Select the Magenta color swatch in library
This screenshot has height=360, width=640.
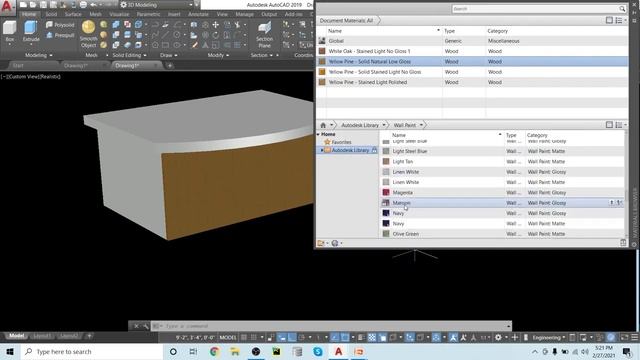[386, 192]
